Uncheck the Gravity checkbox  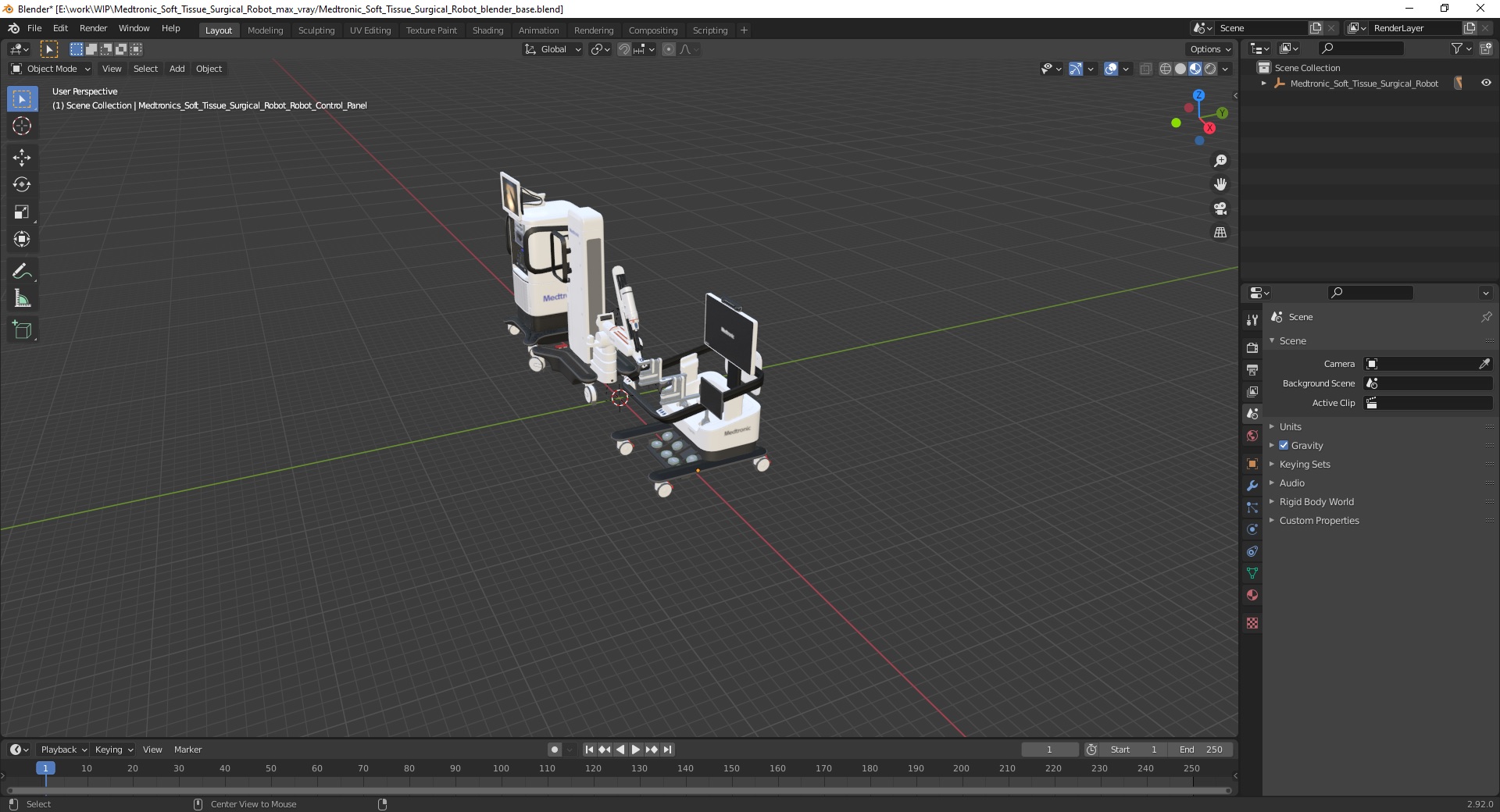[1284, 445]
